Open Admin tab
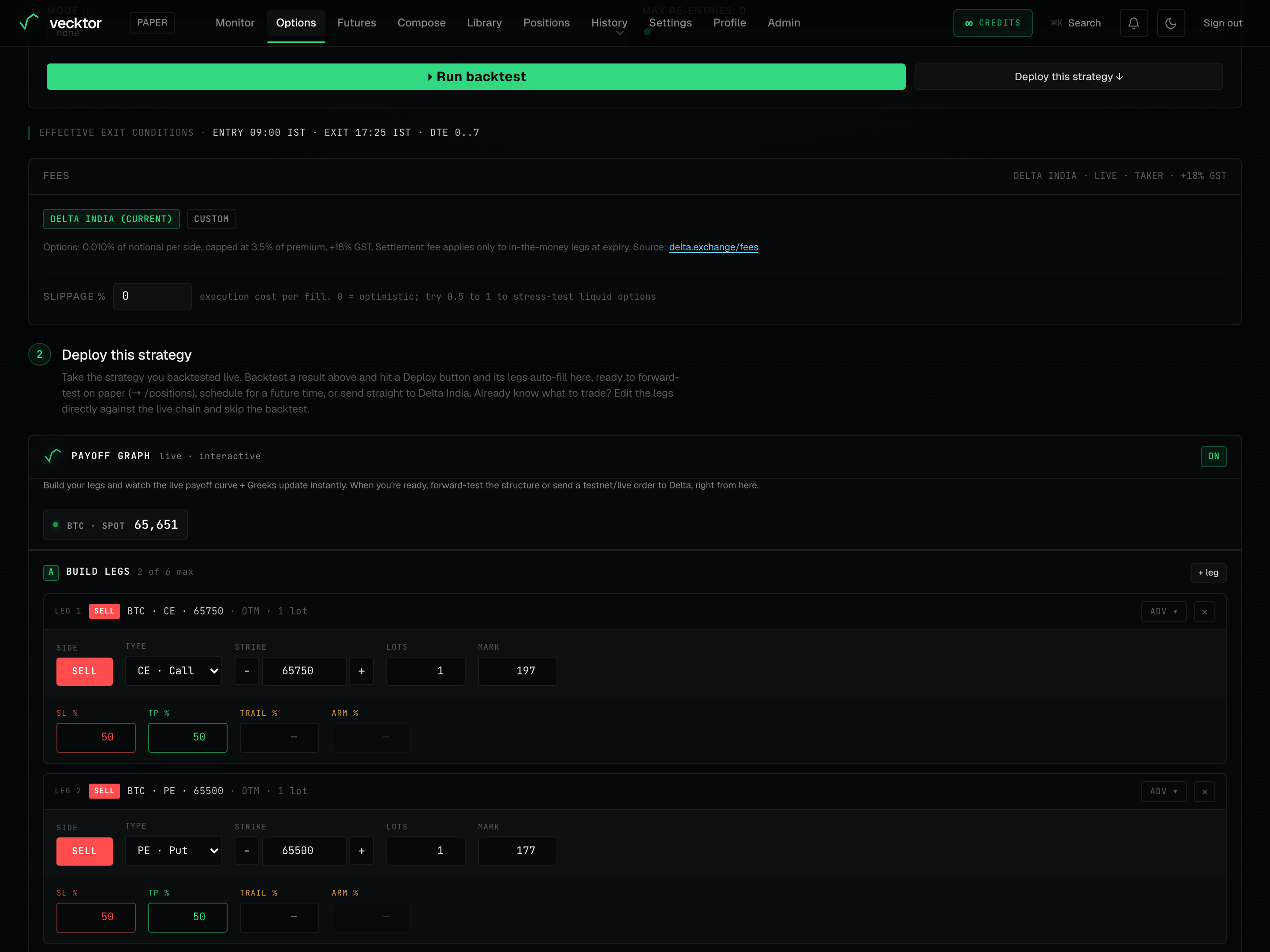Screen dimensions: 1270x952 coord(784,23)
